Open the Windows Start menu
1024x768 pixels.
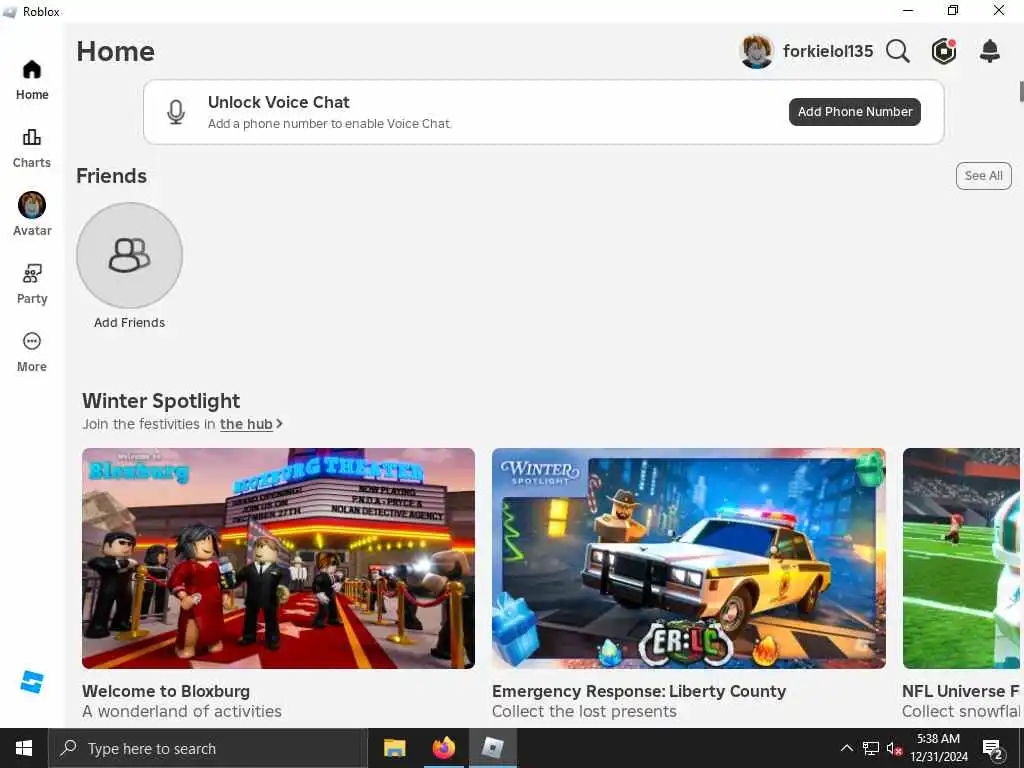[x=24, y=748]
